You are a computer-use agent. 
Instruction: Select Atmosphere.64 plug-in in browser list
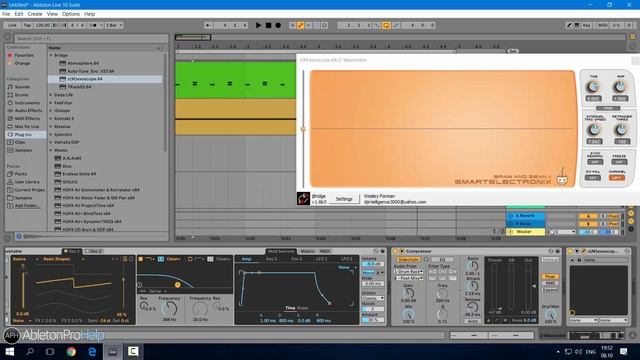83,63
